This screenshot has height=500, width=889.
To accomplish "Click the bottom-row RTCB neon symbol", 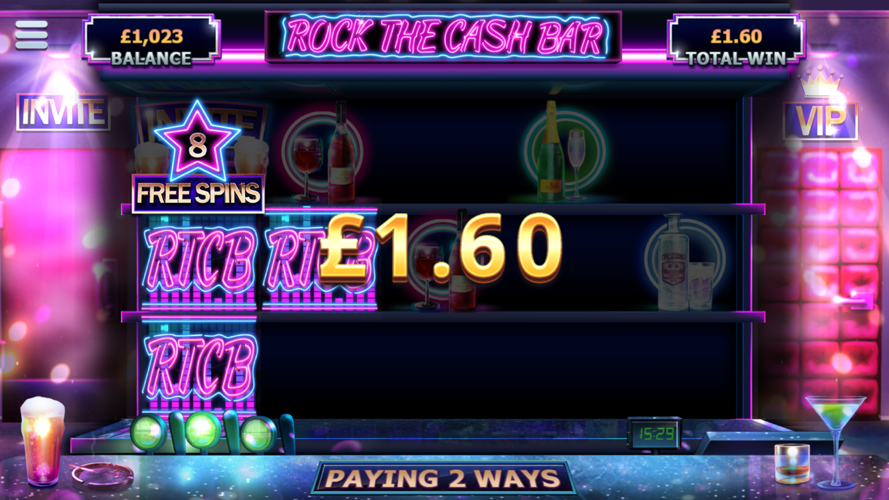I will (x=198, y=368).
